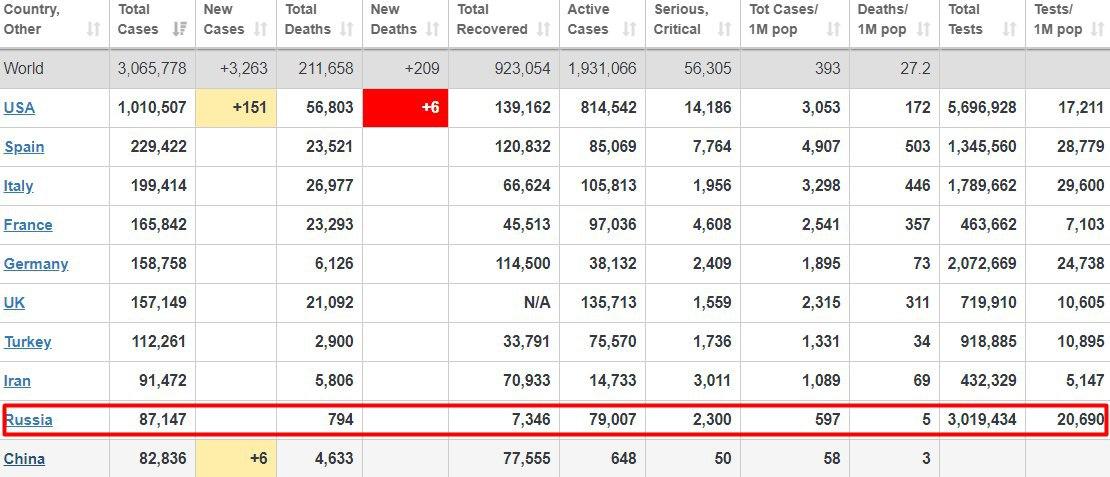Viewport: 1110px width, 477px height.
Task: Click the sort arrows icon beside Serious, Critical
Action: 727,29
